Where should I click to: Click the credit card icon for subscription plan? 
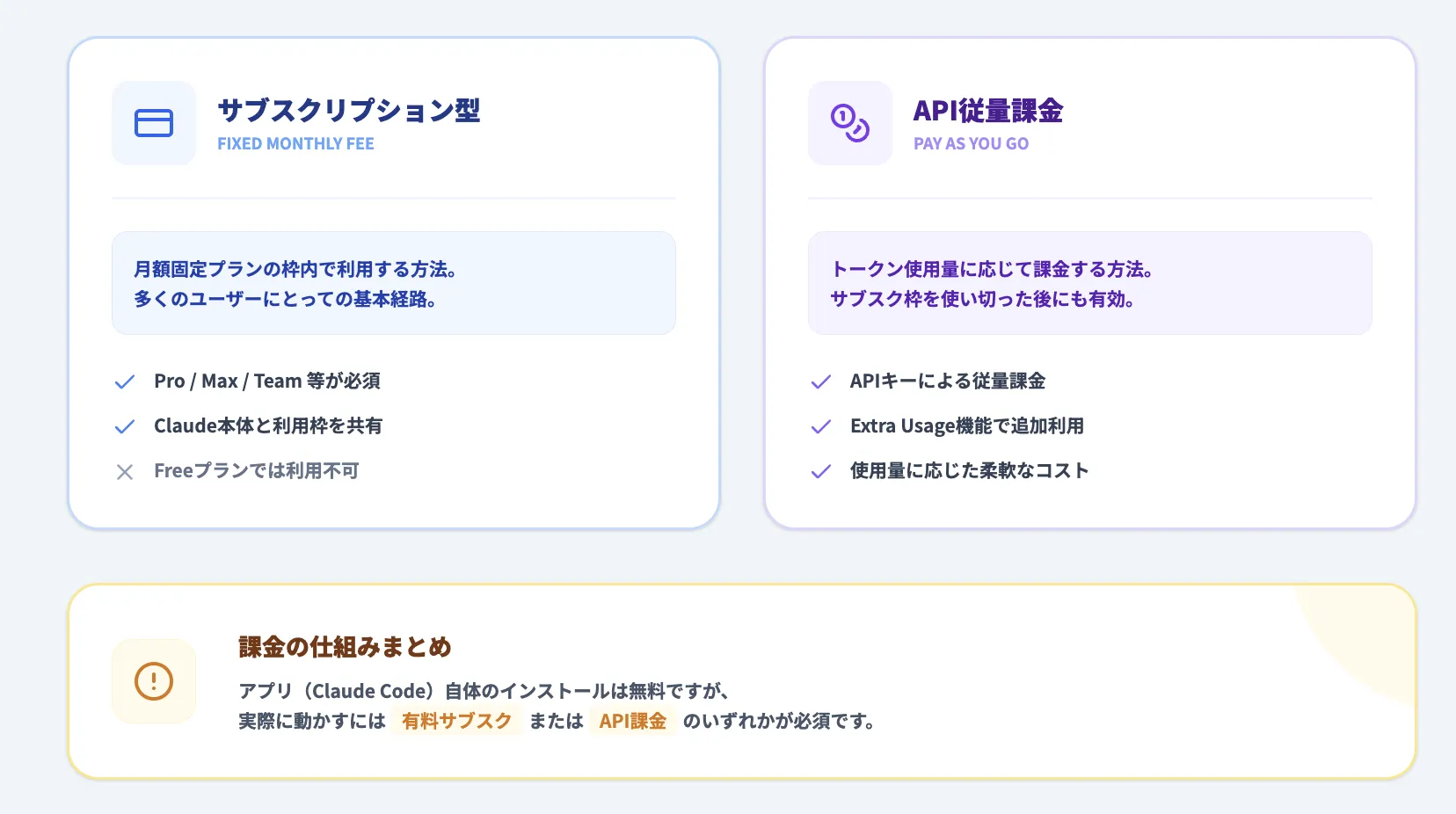[153, 123]
